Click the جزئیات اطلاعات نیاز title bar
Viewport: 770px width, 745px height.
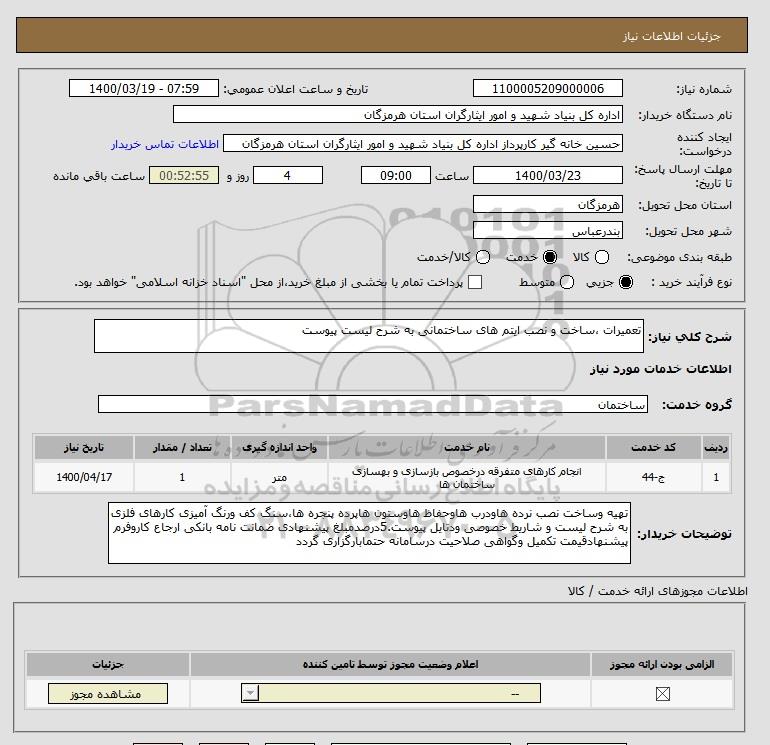point(382,35)
